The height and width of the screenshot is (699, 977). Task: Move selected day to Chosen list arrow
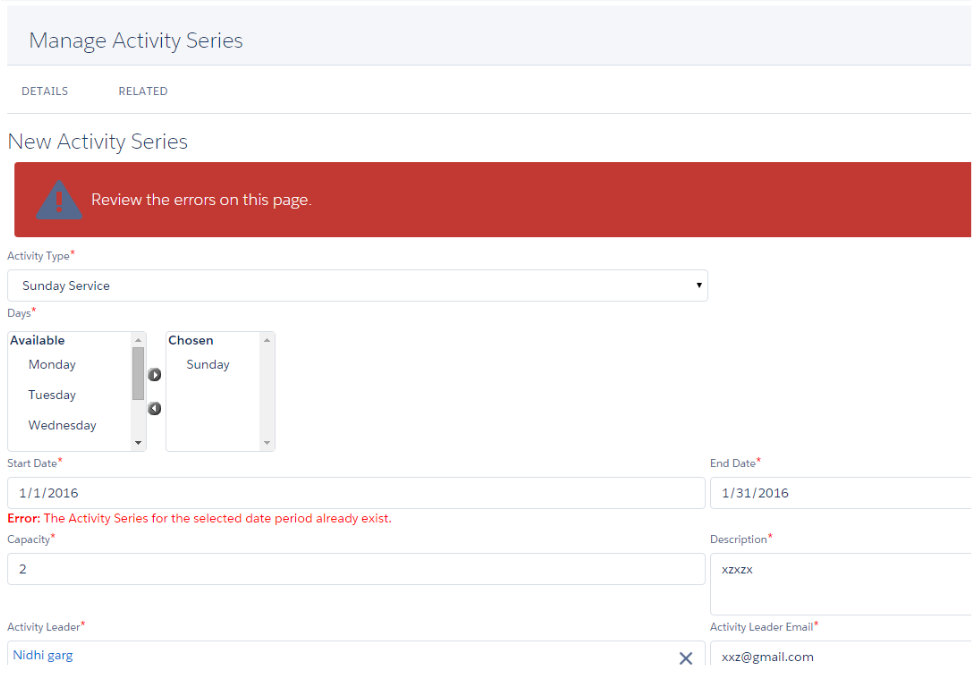point(155,375)
